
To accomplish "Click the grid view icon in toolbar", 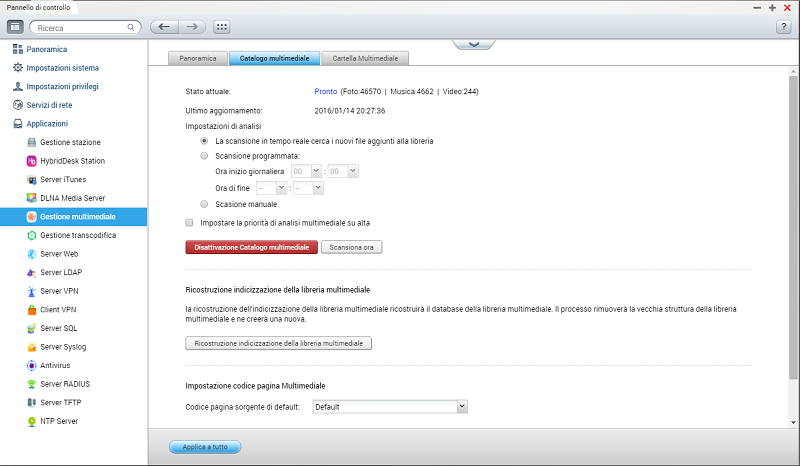I will pos(222,27).
